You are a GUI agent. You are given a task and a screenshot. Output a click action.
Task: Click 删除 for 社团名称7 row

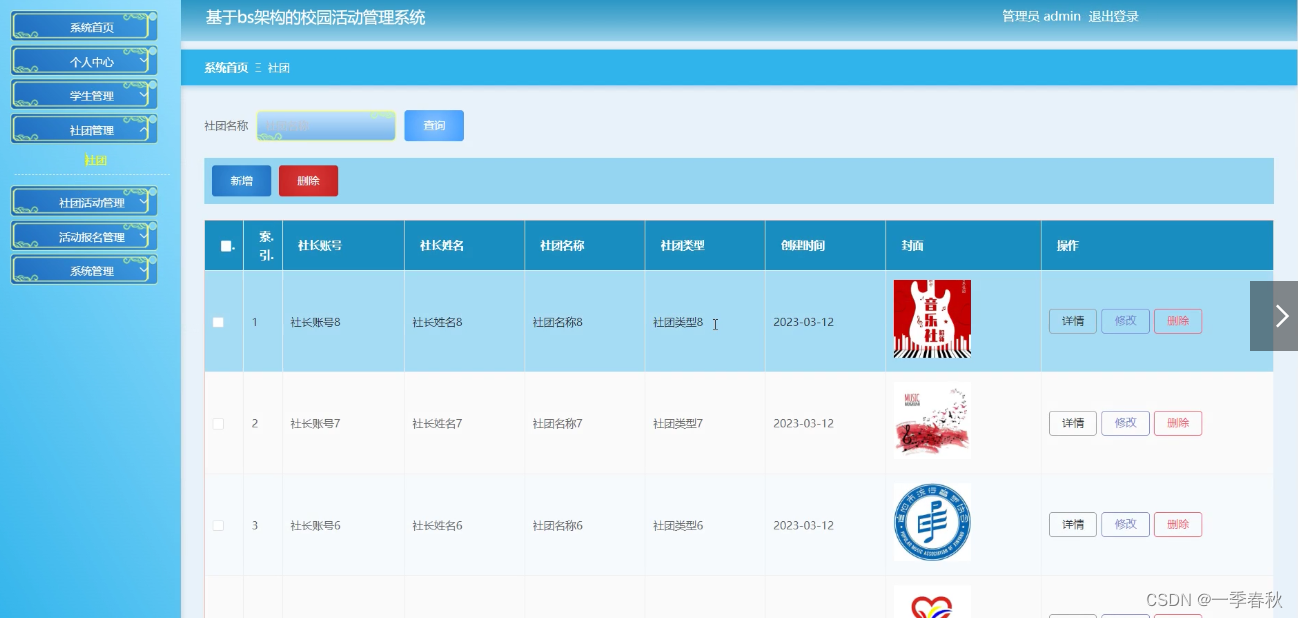tap(1178, 423)
